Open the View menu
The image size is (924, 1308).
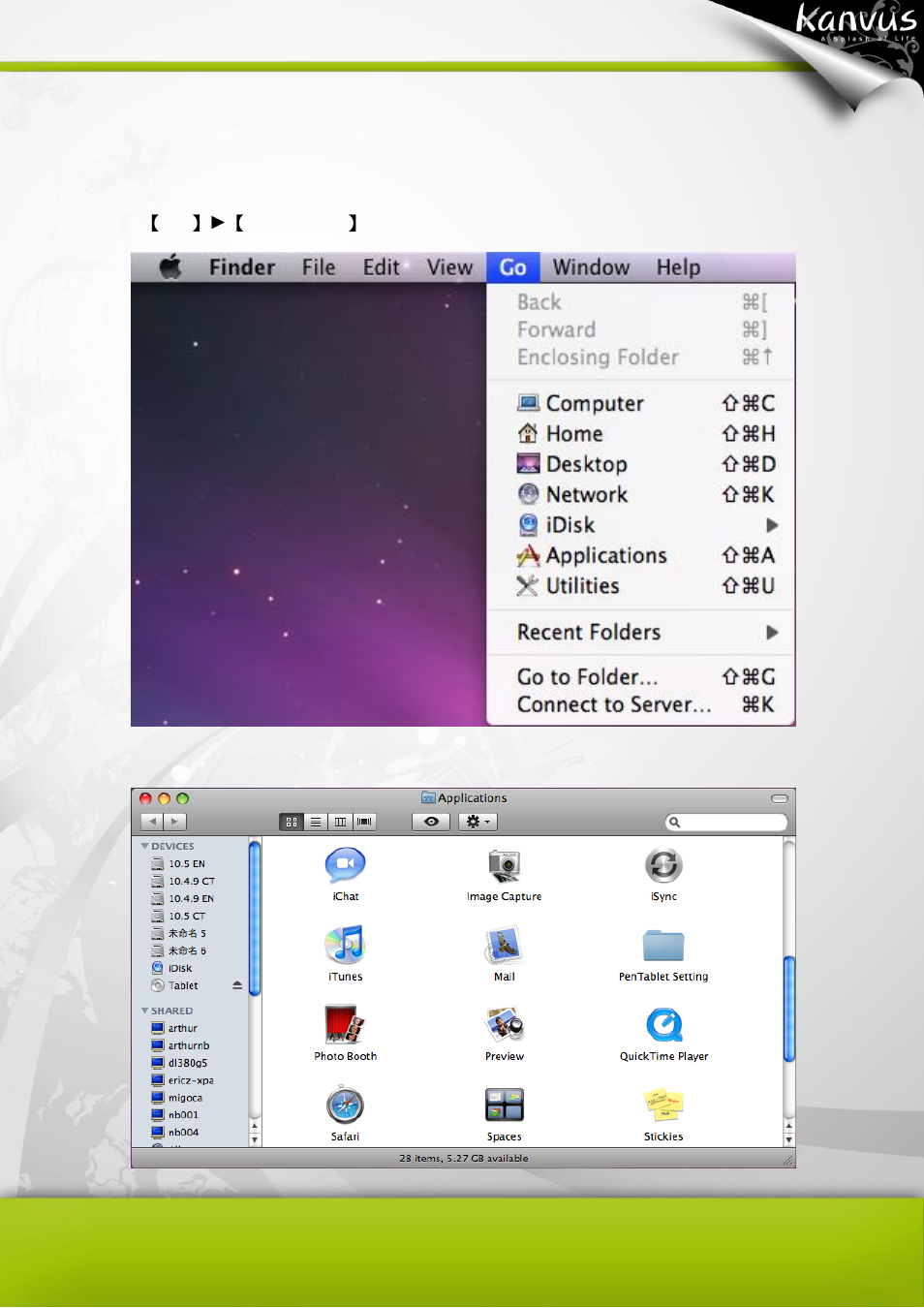450,267
